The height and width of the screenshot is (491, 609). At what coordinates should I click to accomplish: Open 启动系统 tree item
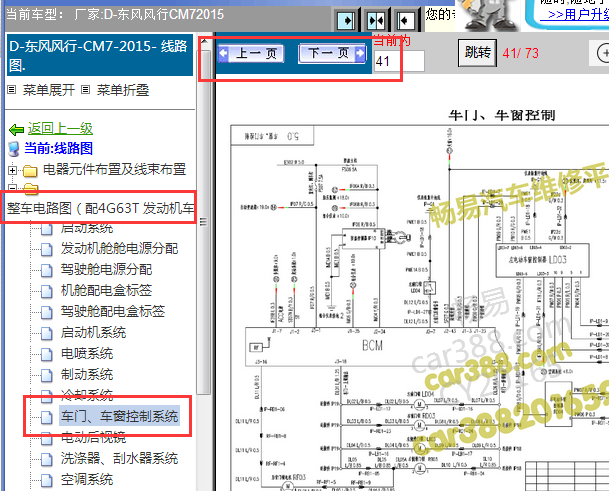87,228
